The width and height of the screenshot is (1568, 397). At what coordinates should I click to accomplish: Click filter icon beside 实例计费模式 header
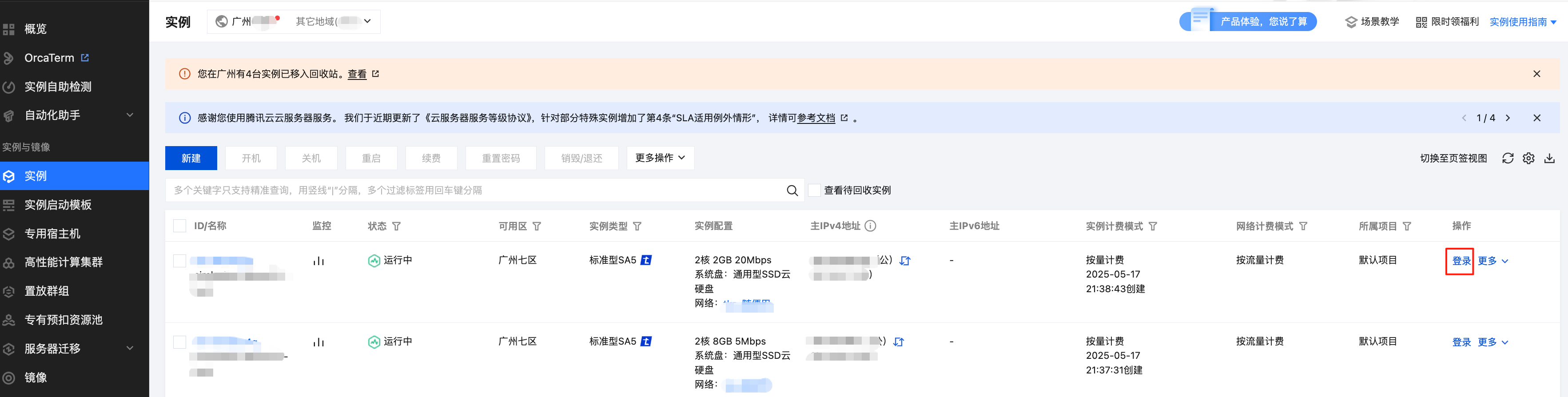coord(1153,226)
